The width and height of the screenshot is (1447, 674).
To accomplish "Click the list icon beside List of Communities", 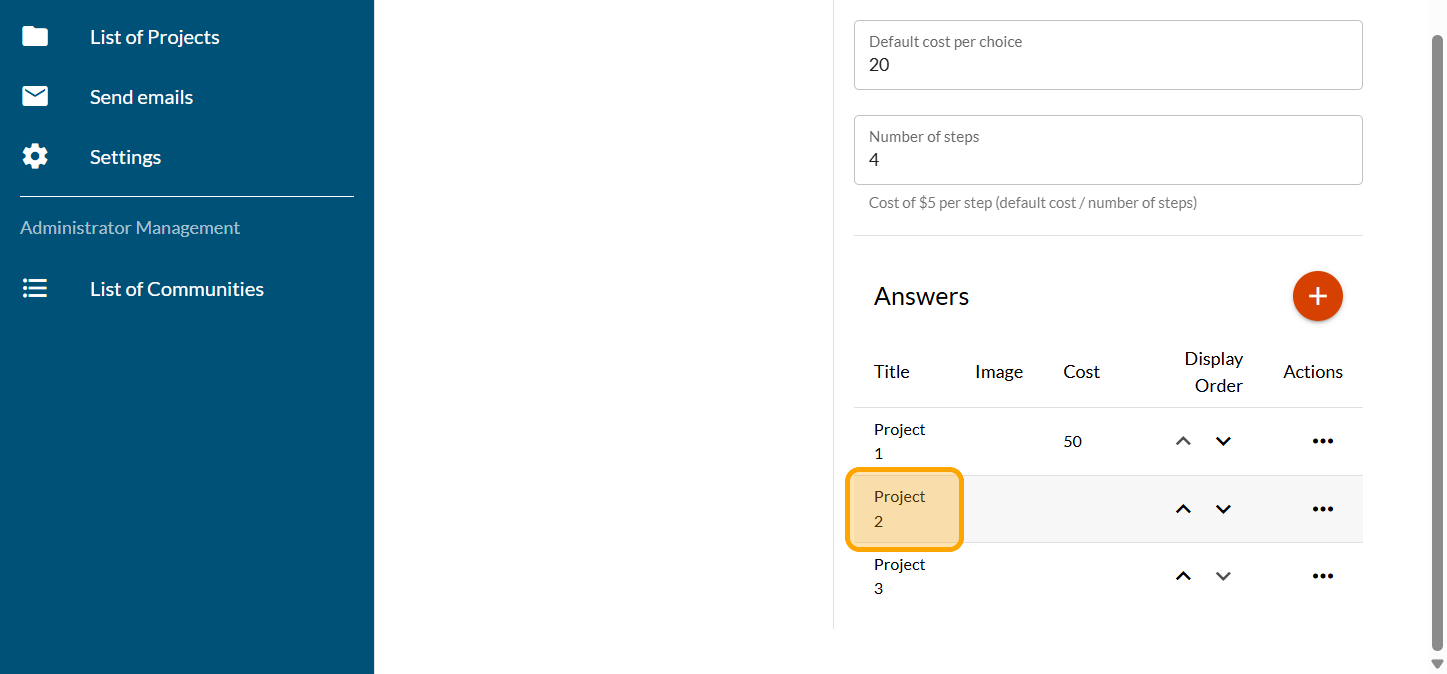I will 35,289.
